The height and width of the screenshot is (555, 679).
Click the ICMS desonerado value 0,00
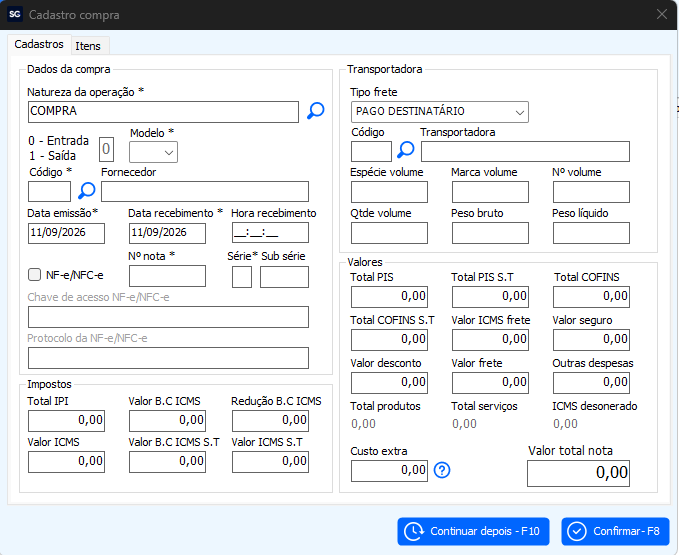(x=565, y=424)
